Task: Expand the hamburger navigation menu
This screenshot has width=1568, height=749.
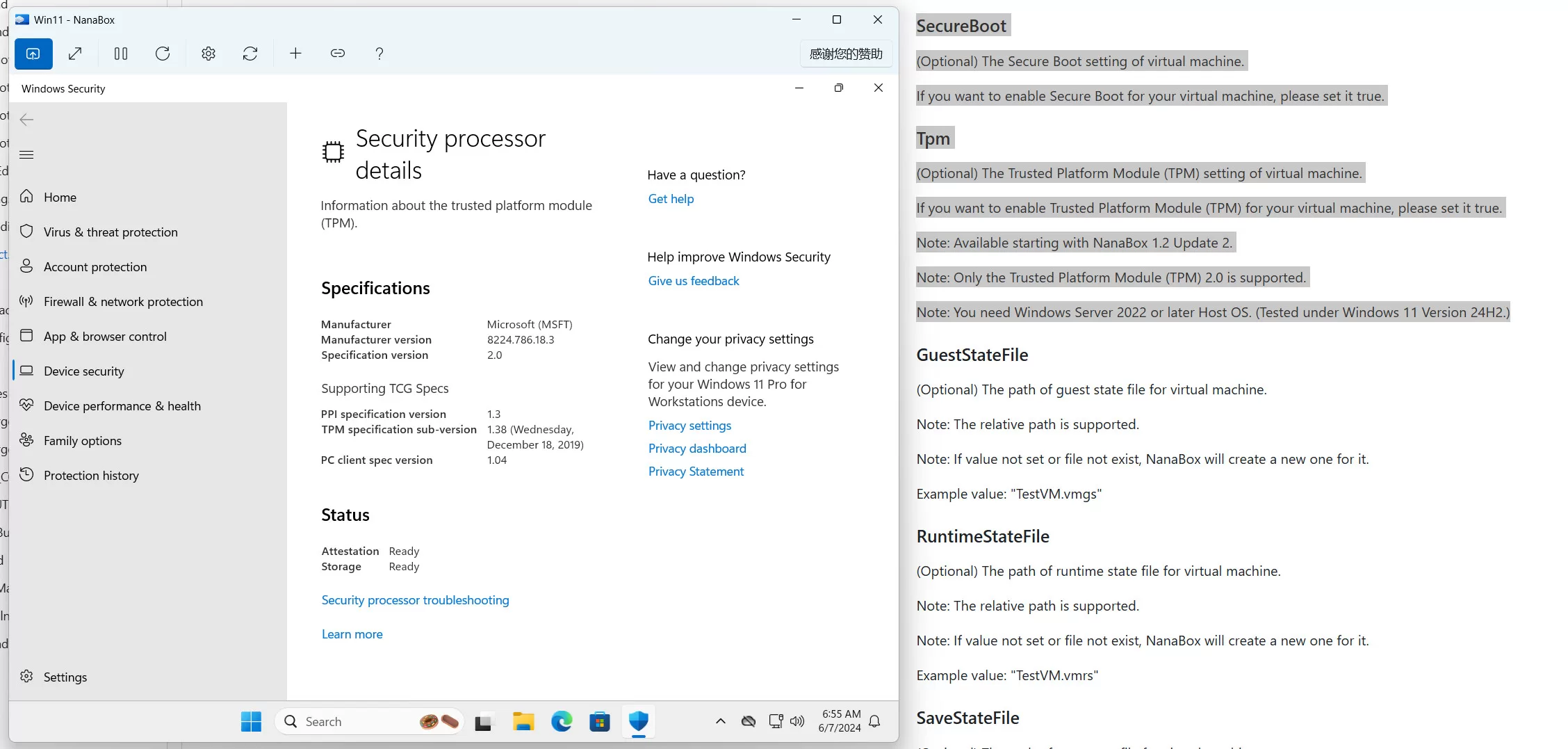Action: tap(27, 154)
